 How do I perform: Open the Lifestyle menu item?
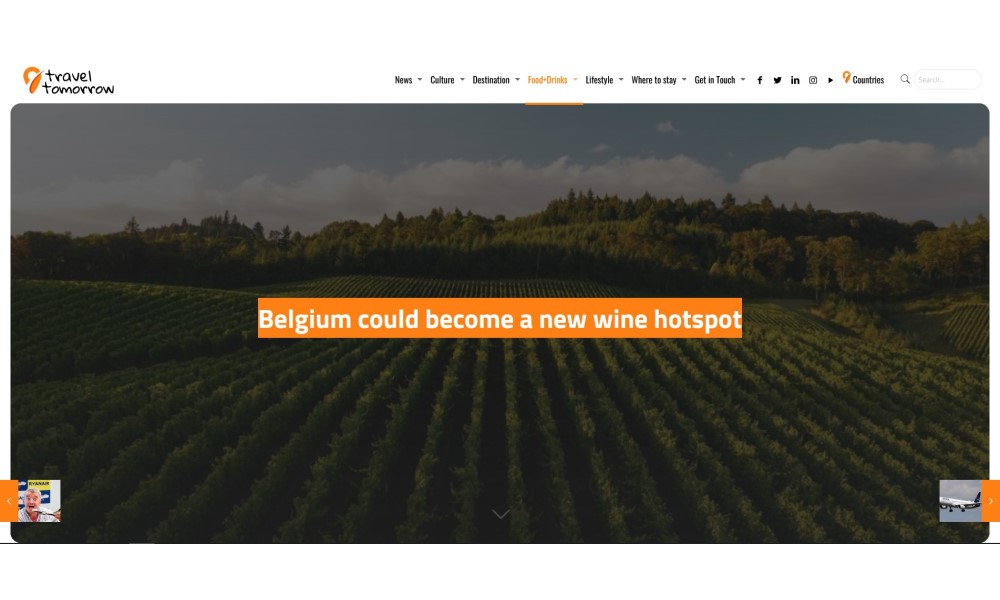coord(599,80)
